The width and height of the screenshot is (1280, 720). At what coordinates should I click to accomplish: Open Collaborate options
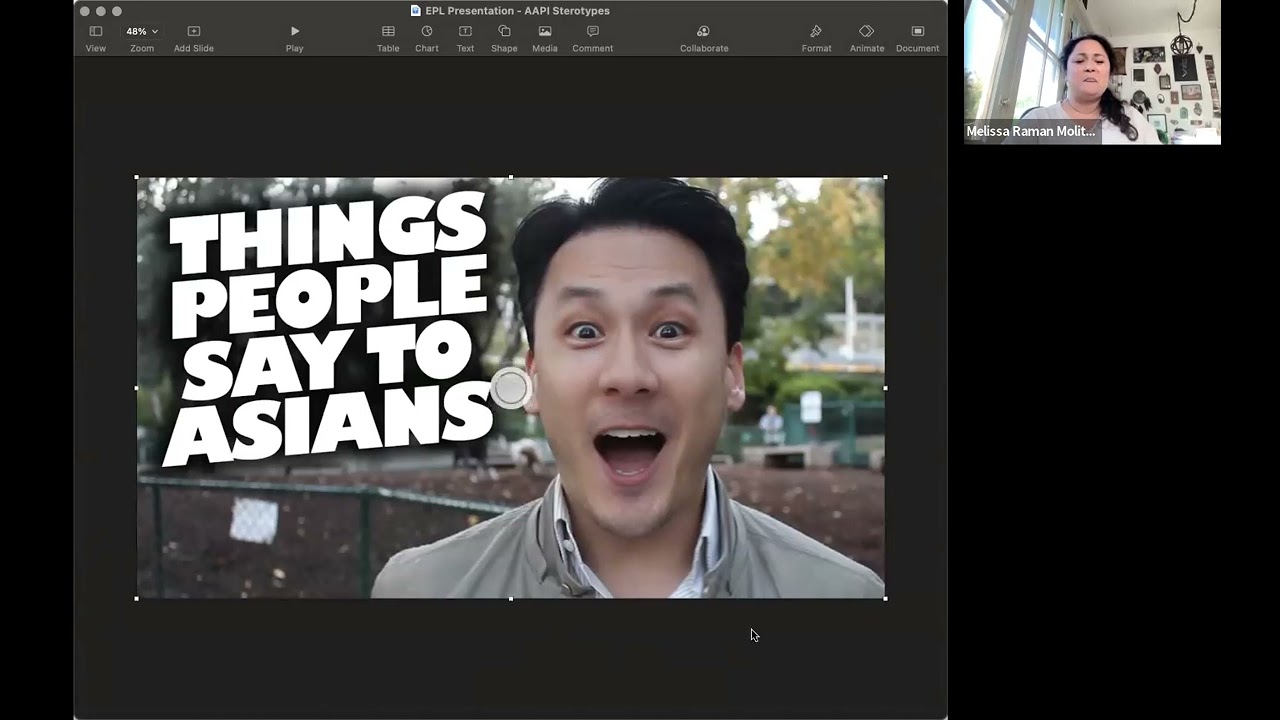coord(704,38)
